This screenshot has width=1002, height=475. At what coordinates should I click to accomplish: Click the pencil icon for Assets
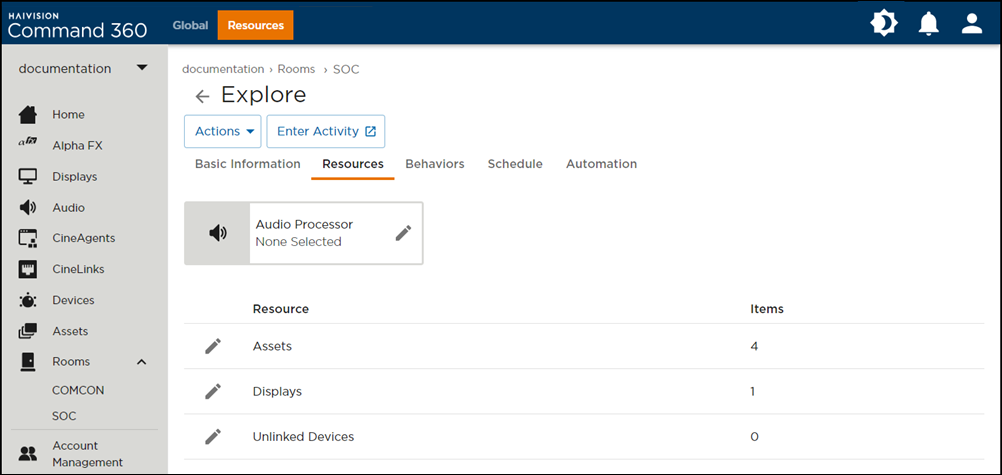(x=213, y=346)
